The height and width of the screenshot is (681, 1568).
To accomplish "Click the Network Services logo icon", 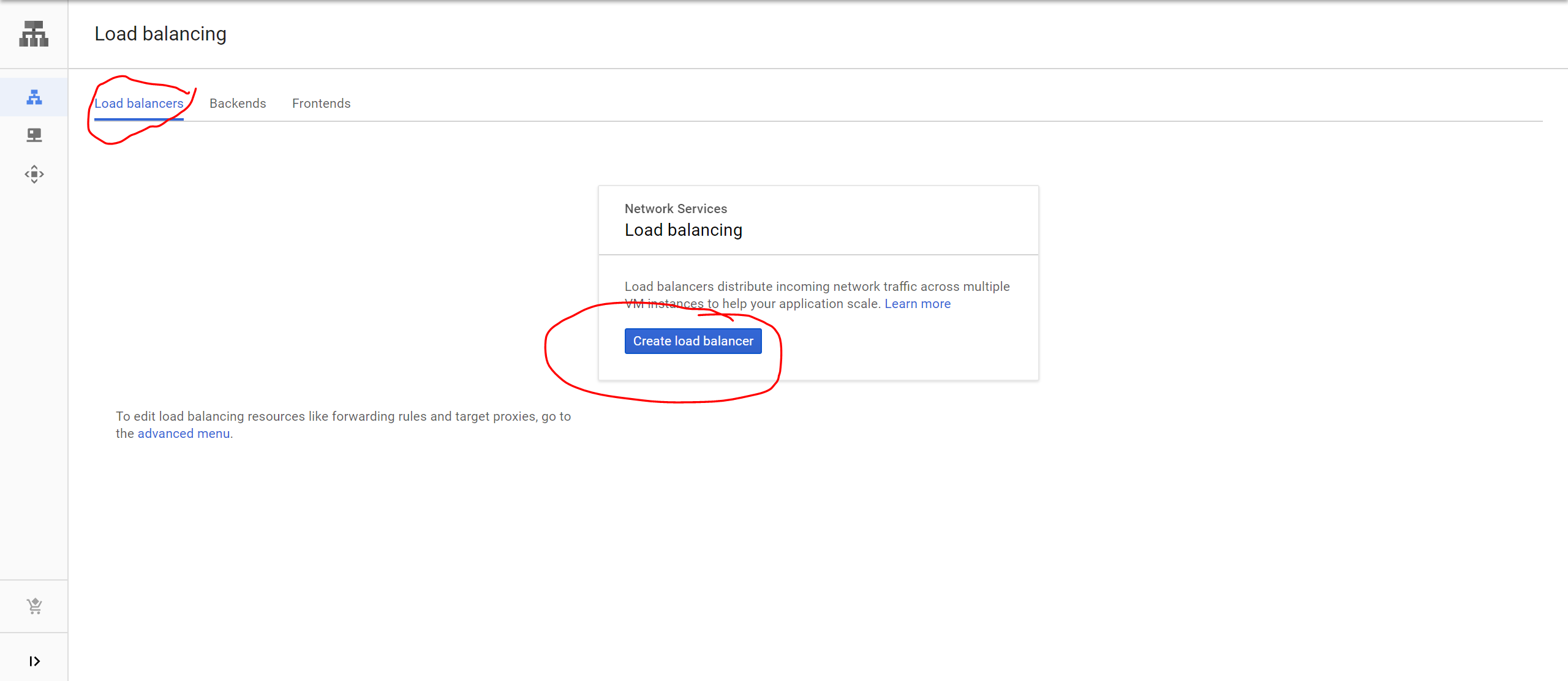I will coord(34,34).
